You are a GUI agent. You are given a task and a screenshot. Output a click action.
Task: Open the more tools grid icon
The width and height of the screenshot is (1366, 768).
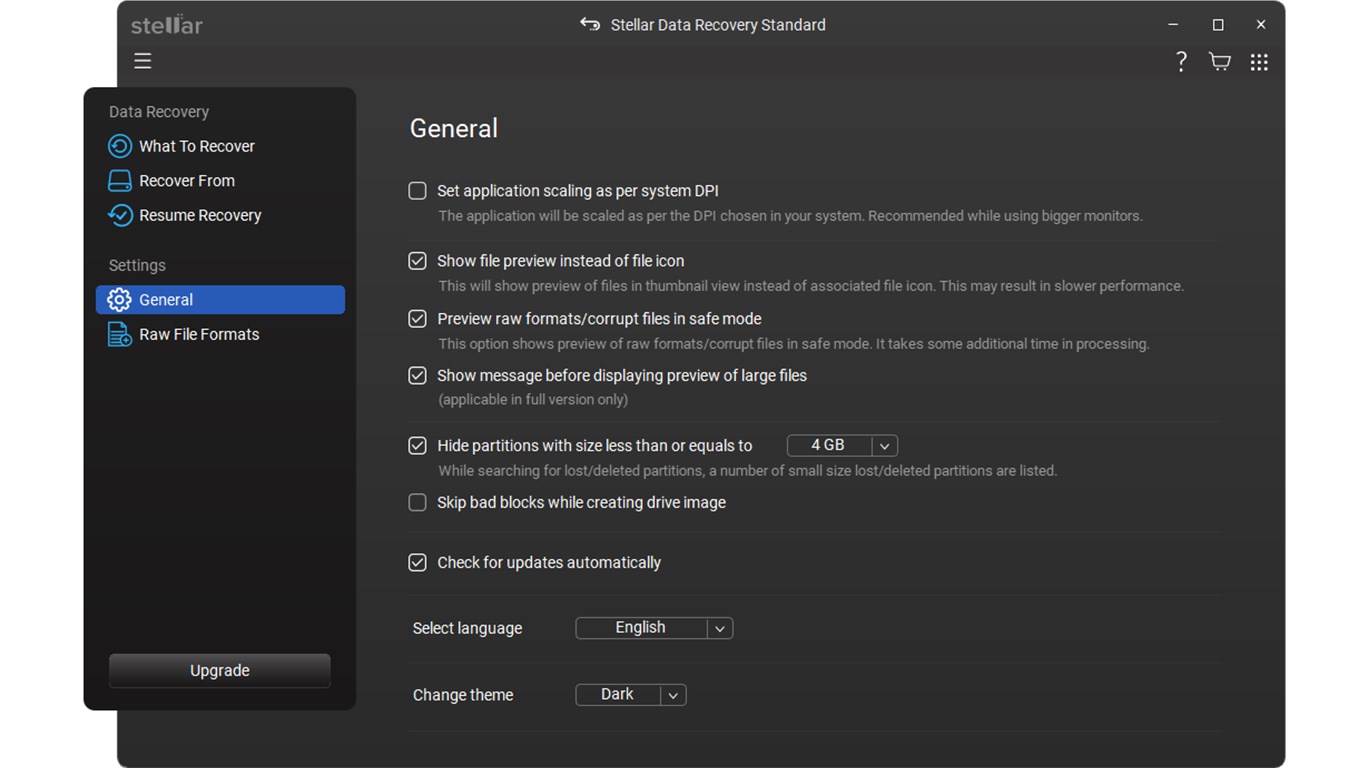click(1259, 62)
